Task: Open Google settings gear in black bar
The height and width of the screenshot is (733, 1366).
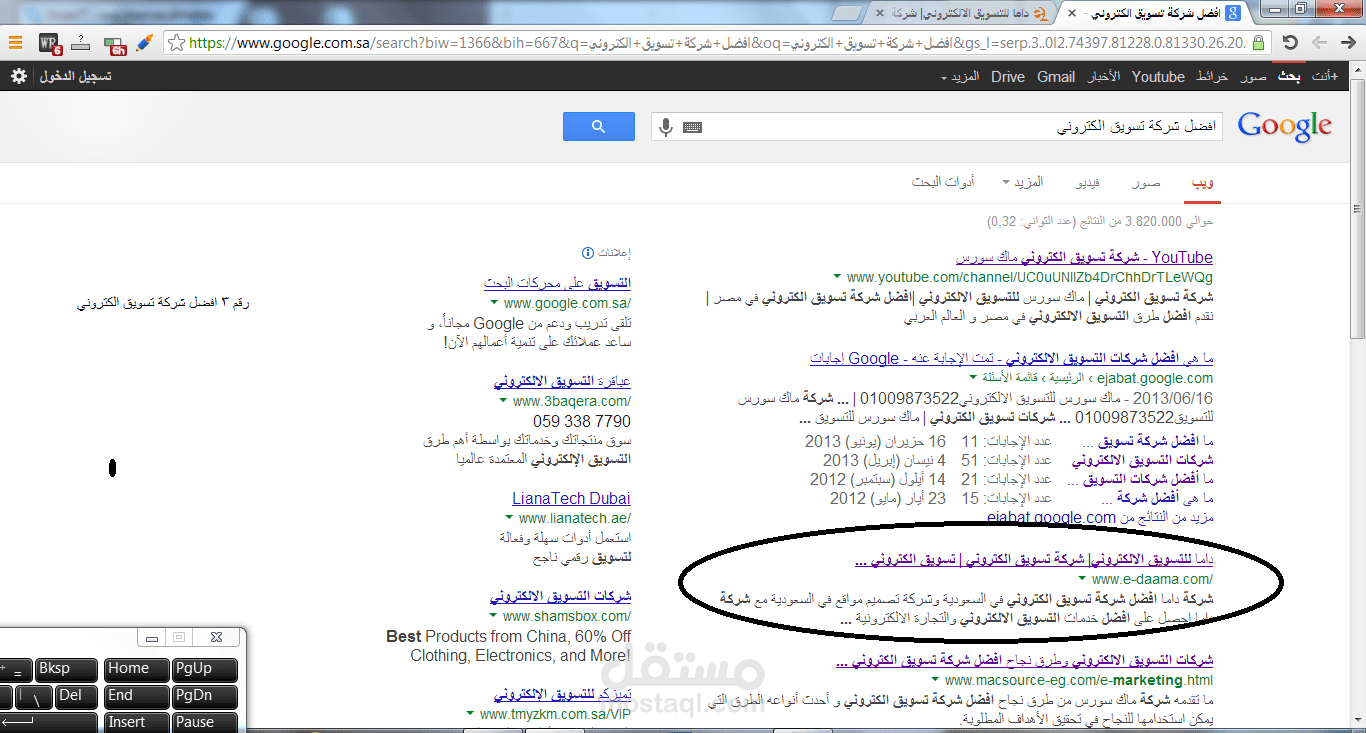Action: coord(18,76)
